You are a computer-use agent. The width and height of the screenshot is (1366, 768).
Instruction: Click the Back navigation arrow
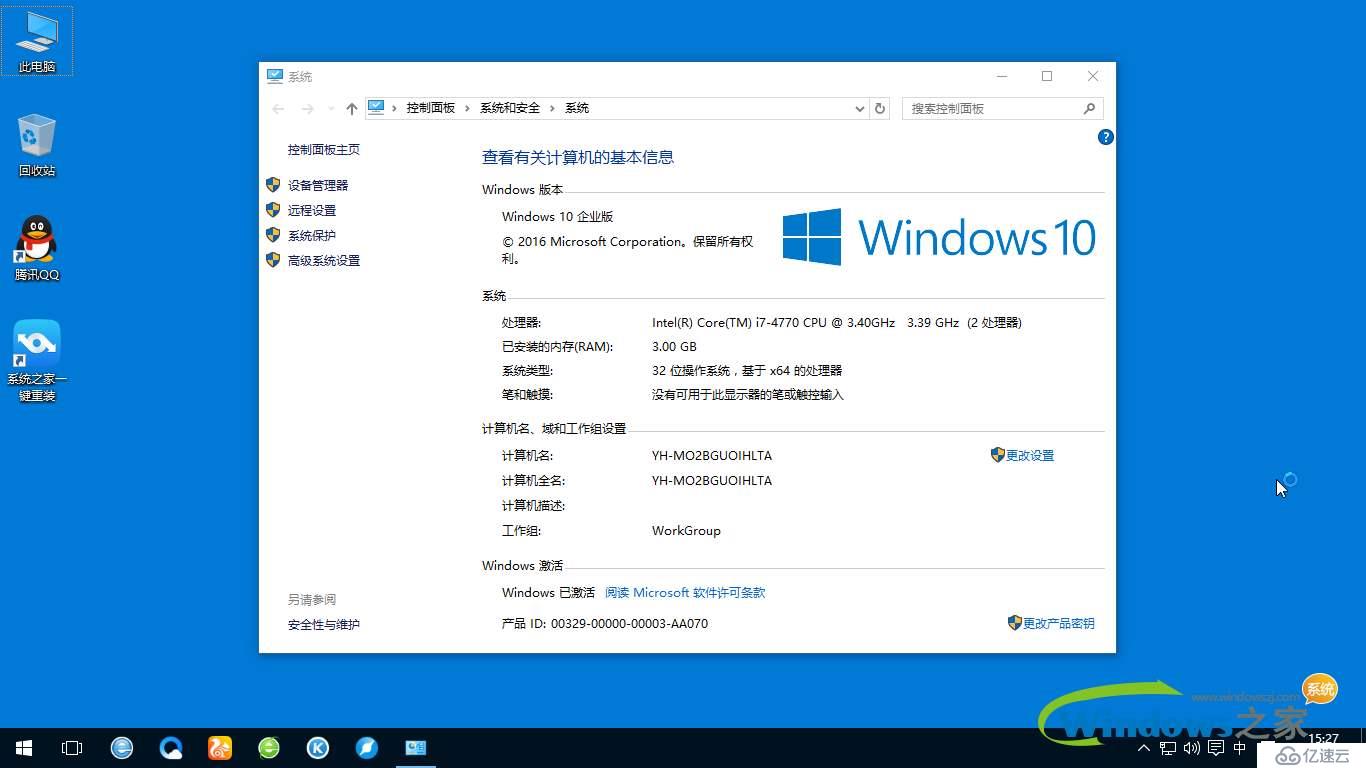[x=278, y=108]
